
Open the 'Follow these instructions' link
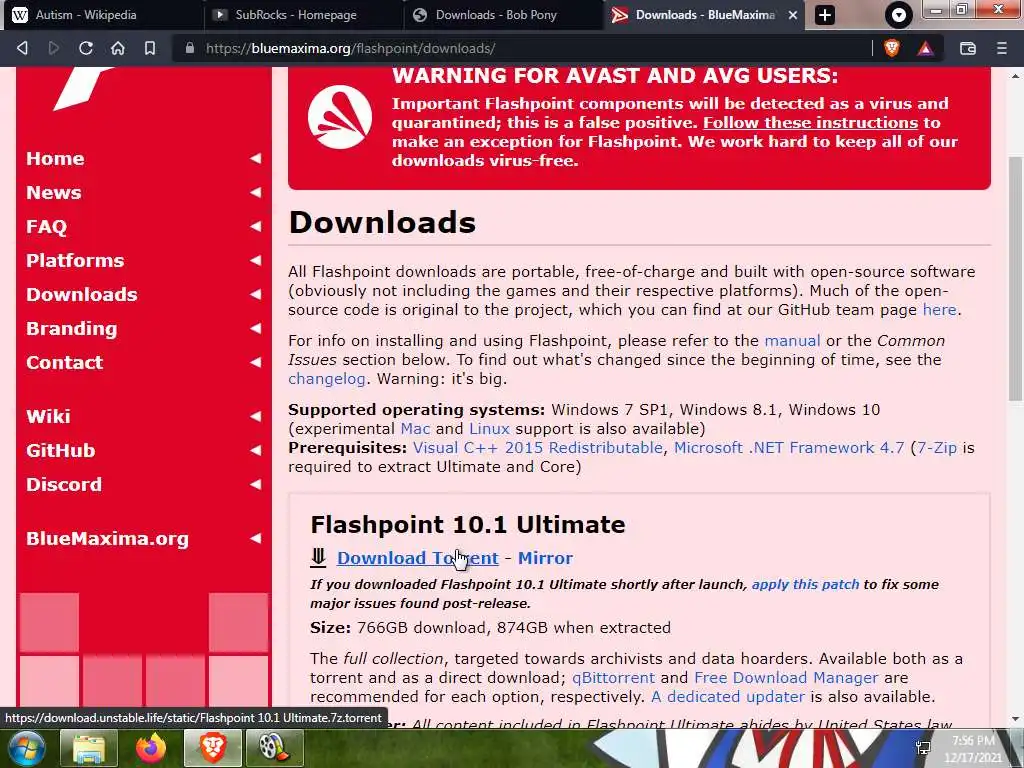coord(810,123)
